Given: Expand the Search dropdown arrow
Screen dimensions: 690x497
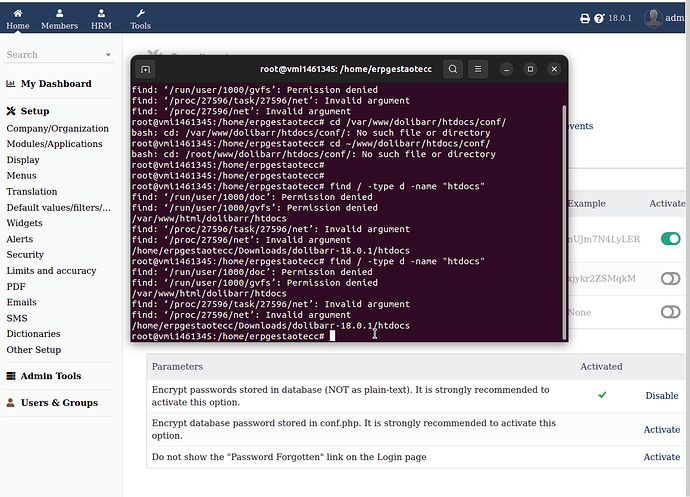Looking at the screenshot, I should point(108,55).
